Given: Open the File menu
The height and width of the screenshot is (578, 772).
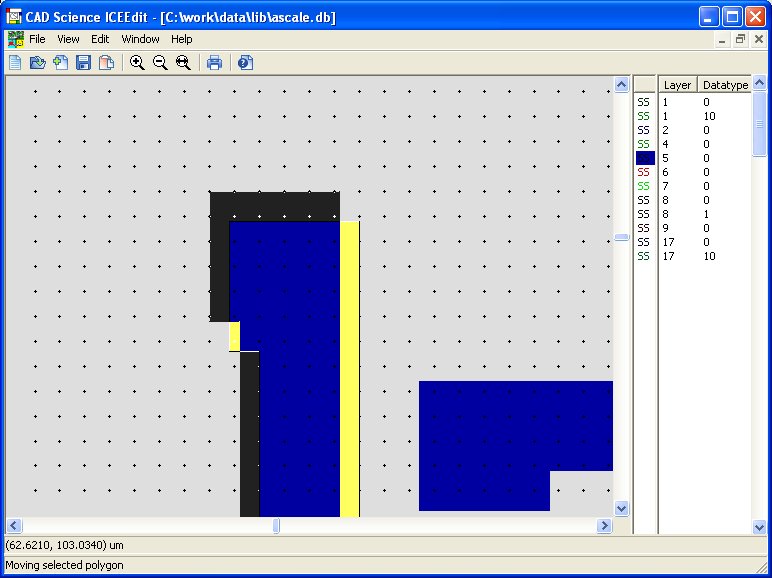Looking at the screenshot, I should 37,39.
